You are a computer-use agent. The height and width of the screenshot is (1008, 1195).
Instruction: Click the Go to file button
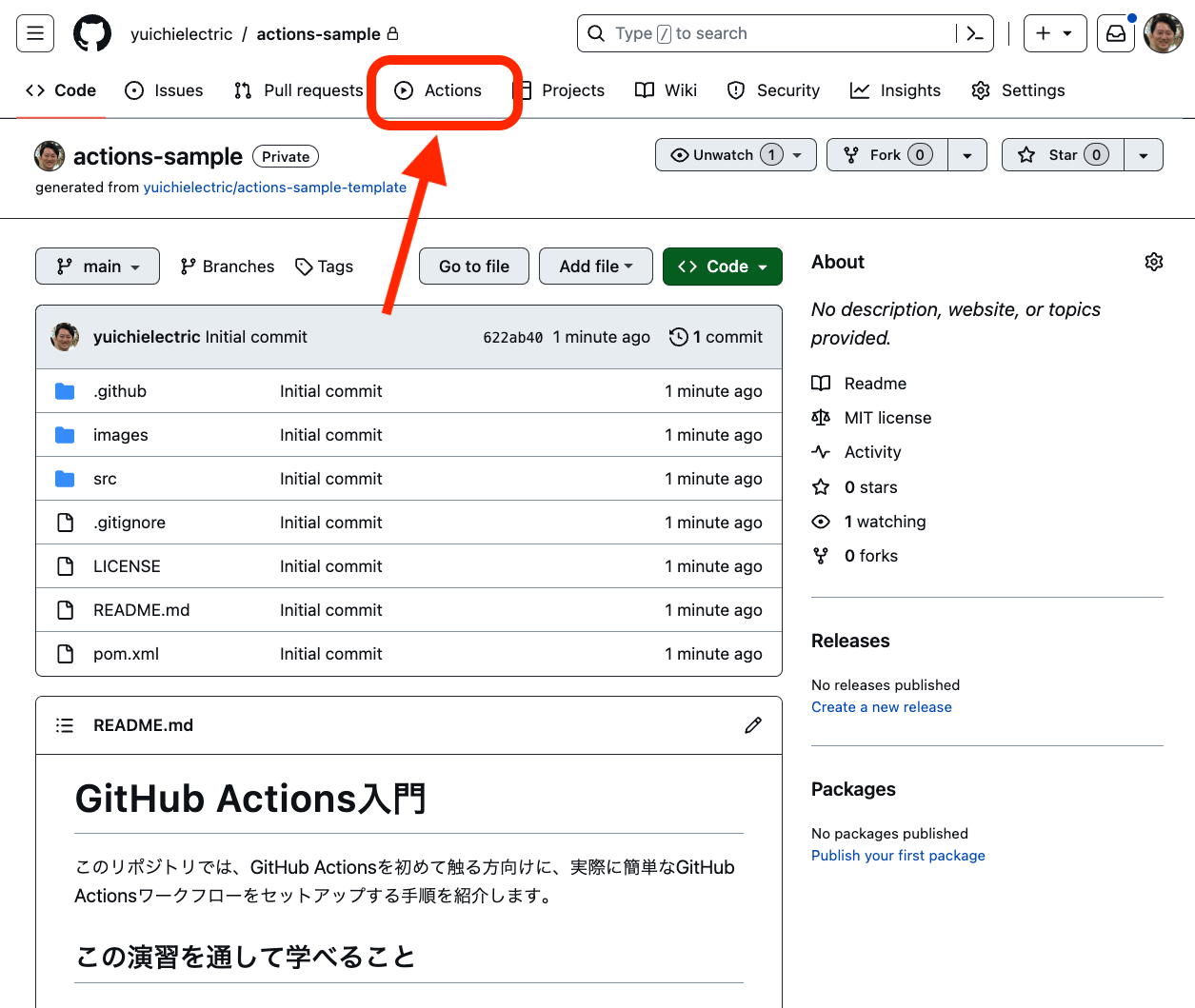[x=474, y=267]
